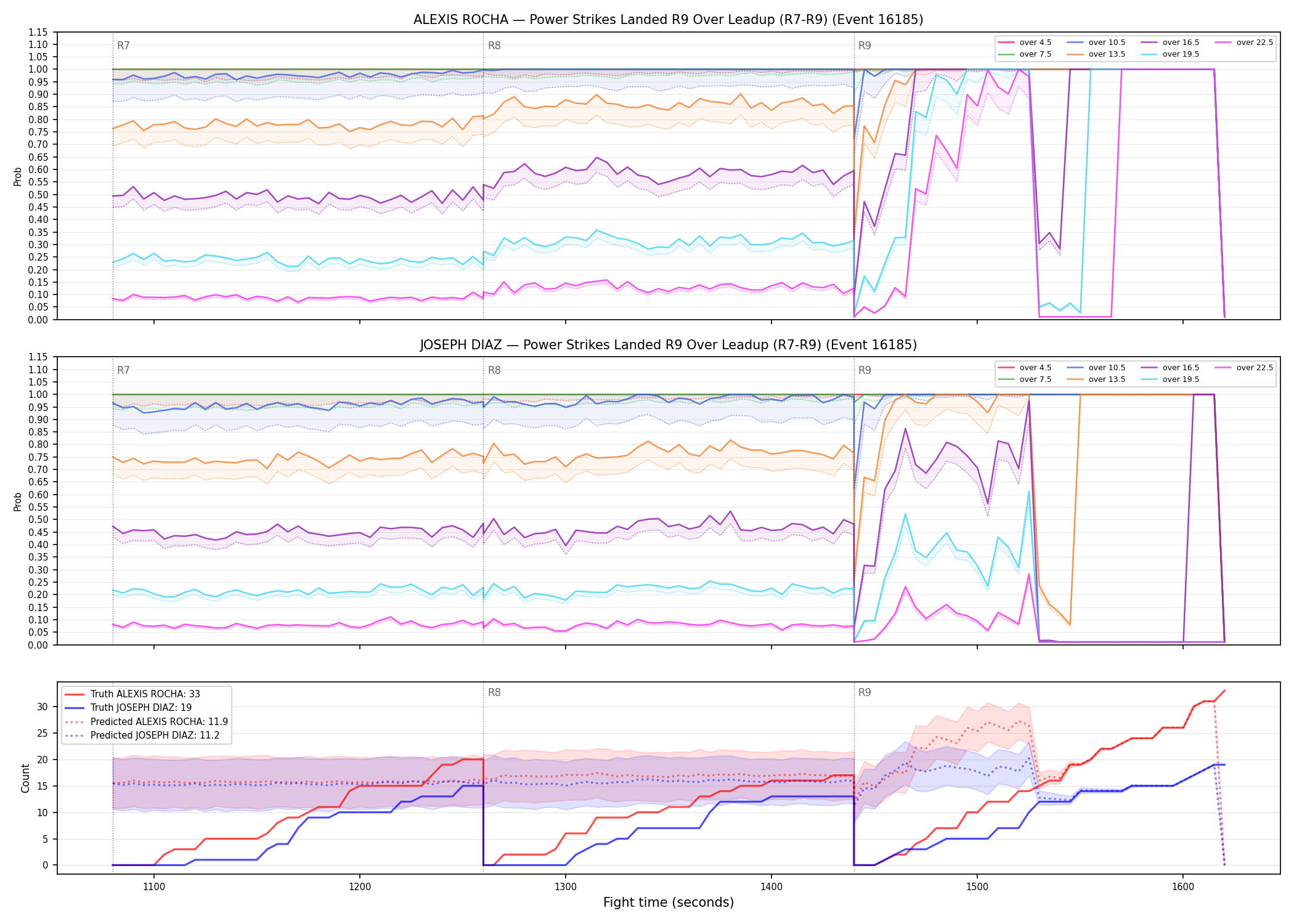Click the 10 tick label on Count axis
The width and height of the screenshot is (1294, 924).
click(x=43, y=813)
